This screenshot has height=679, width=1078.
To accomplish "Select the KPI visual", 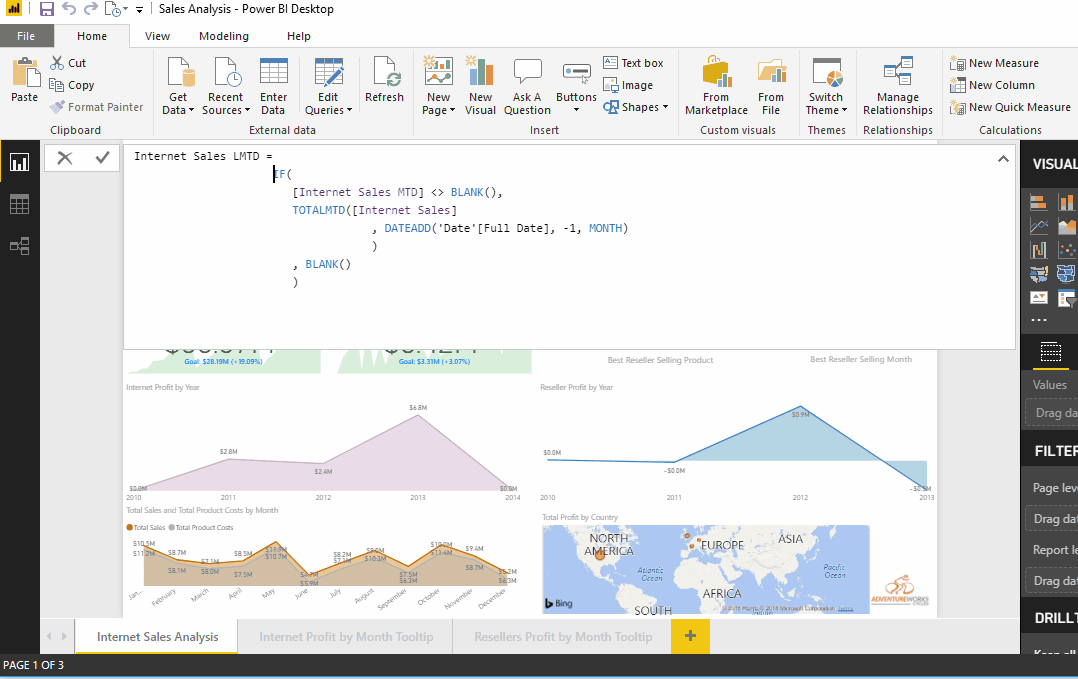I will pyautogui.click(x=1038, y=298).
